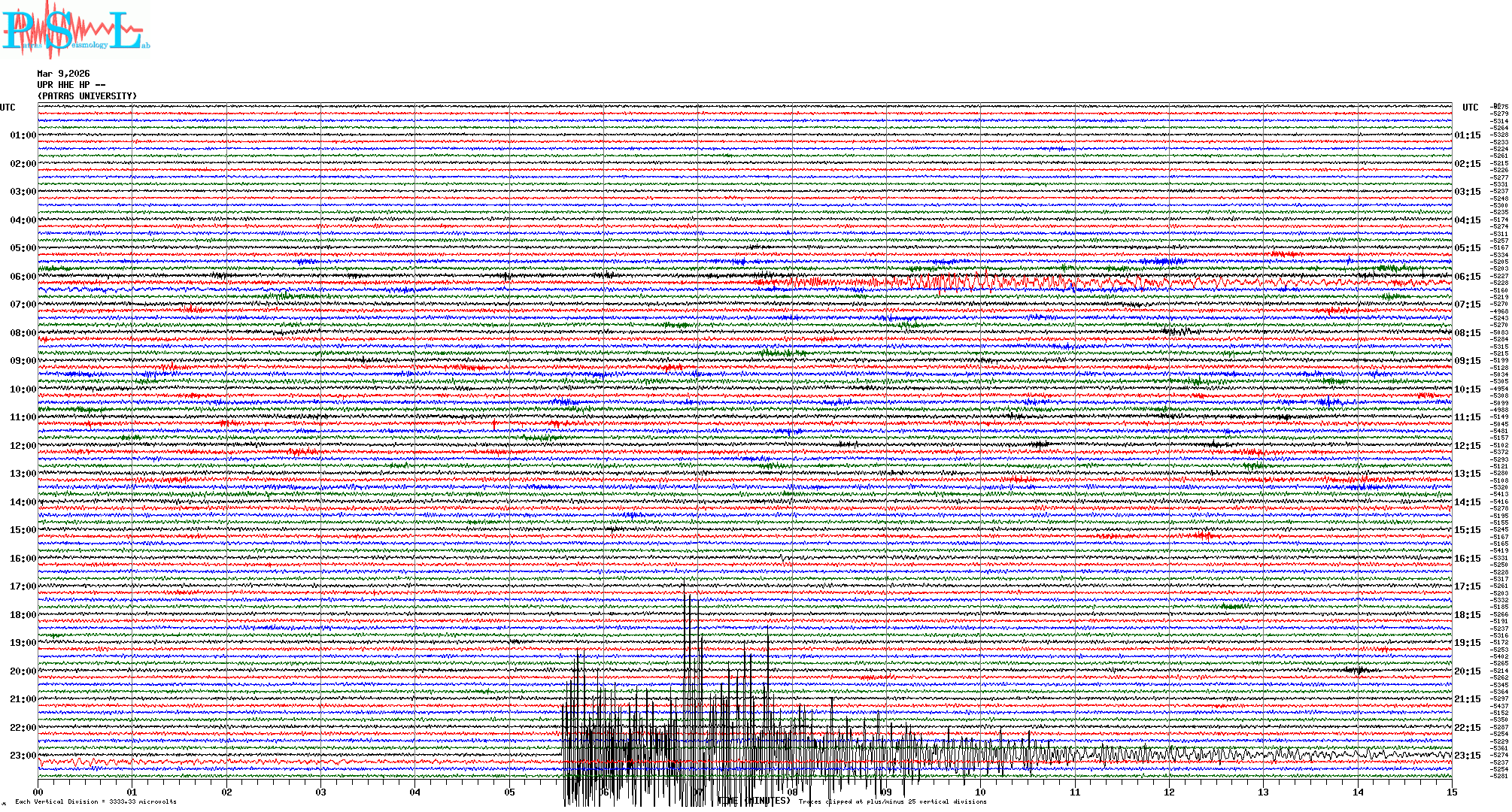
Task: Click 'Traces clipped at plus/minus 25' note
Action: click(892, 801)
